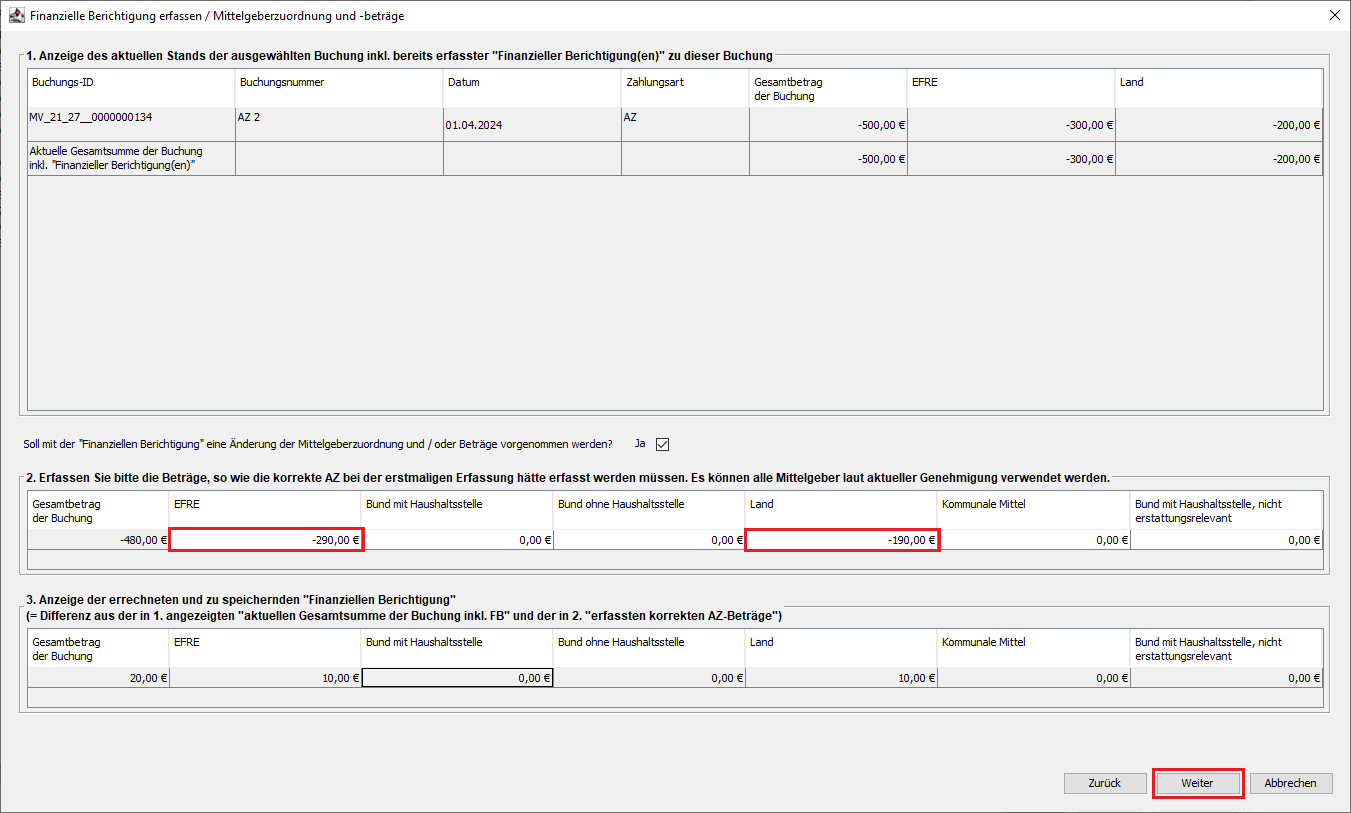Viewport: 1351px width, 813px height.
Task: Click the application icon in the title bar
Action: [x=16, y=16]
